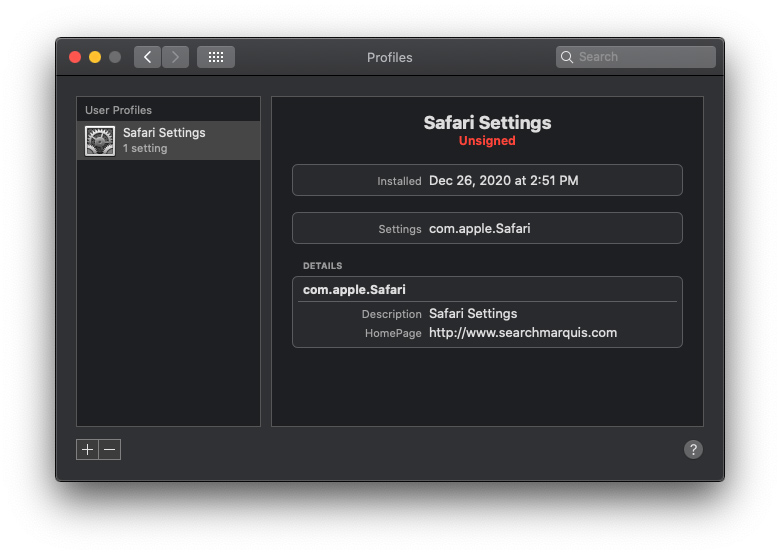Click the bold com.apple.Safari details header
The width and height of the screenshot is (780, 555).
tap(354, 290)
